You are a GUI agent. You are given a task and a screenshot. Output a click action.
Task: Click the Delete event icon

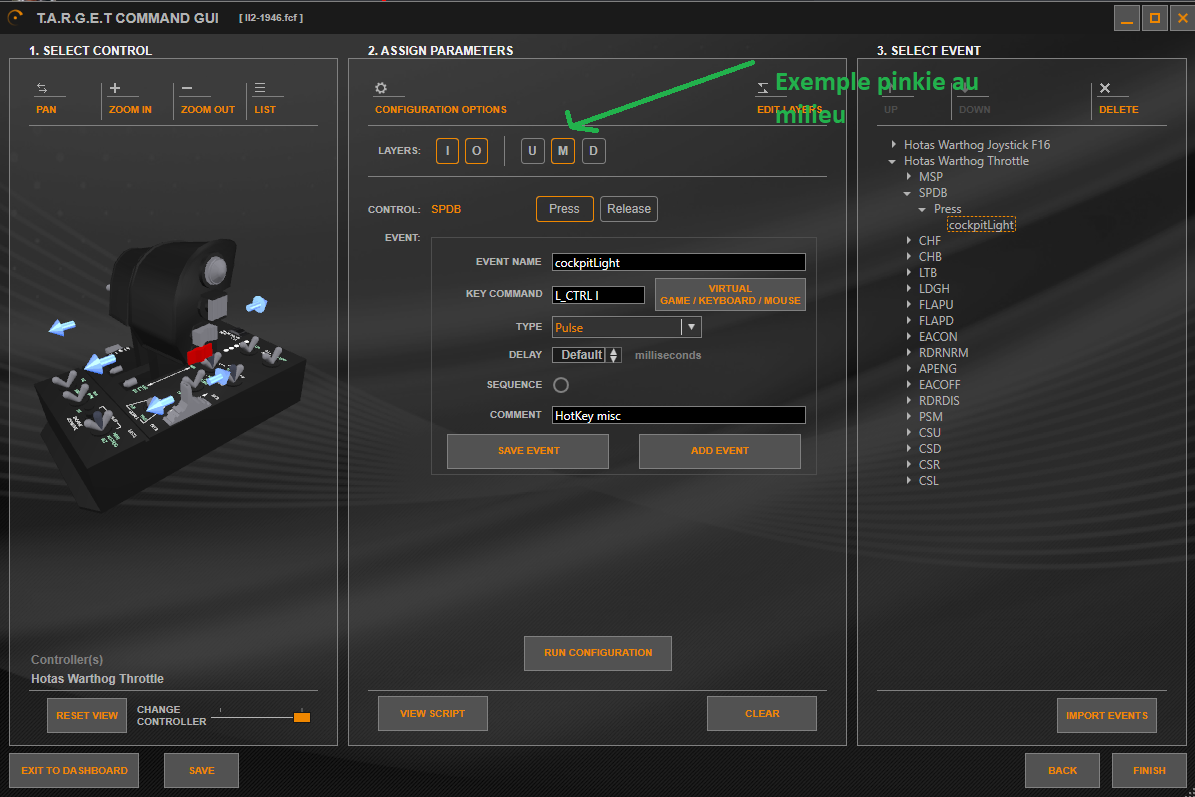click(x=1105, y=88)
